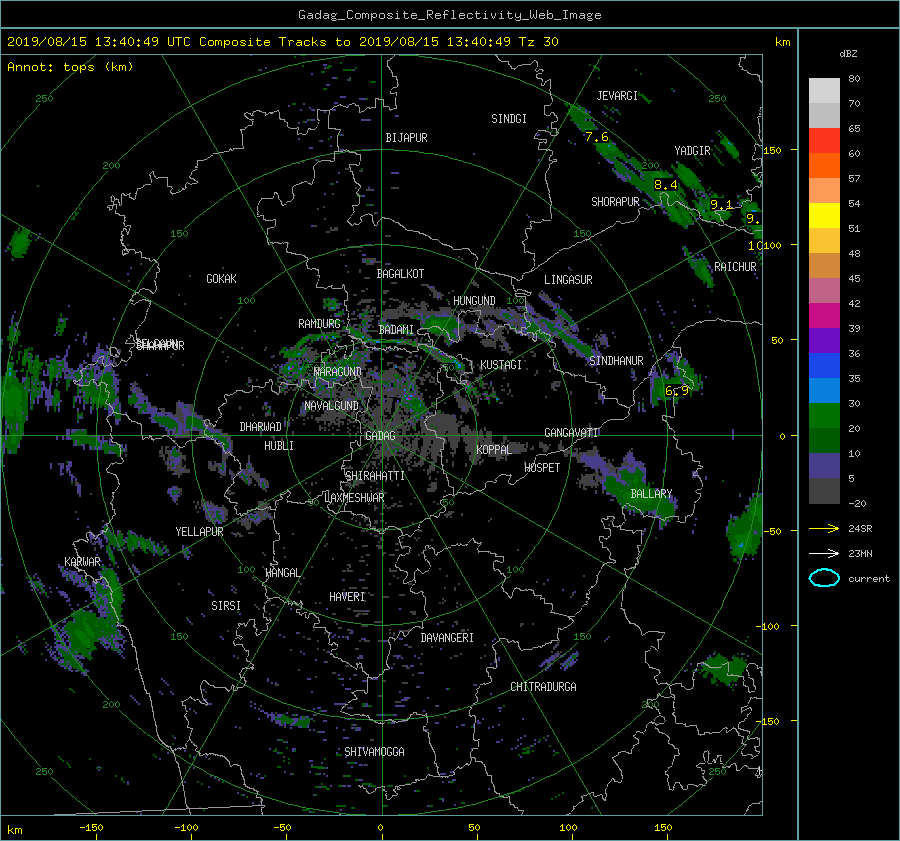900x841 pixels.
Task: Click the 7.6 storm top annotation
Action: [x=596, y=137]
